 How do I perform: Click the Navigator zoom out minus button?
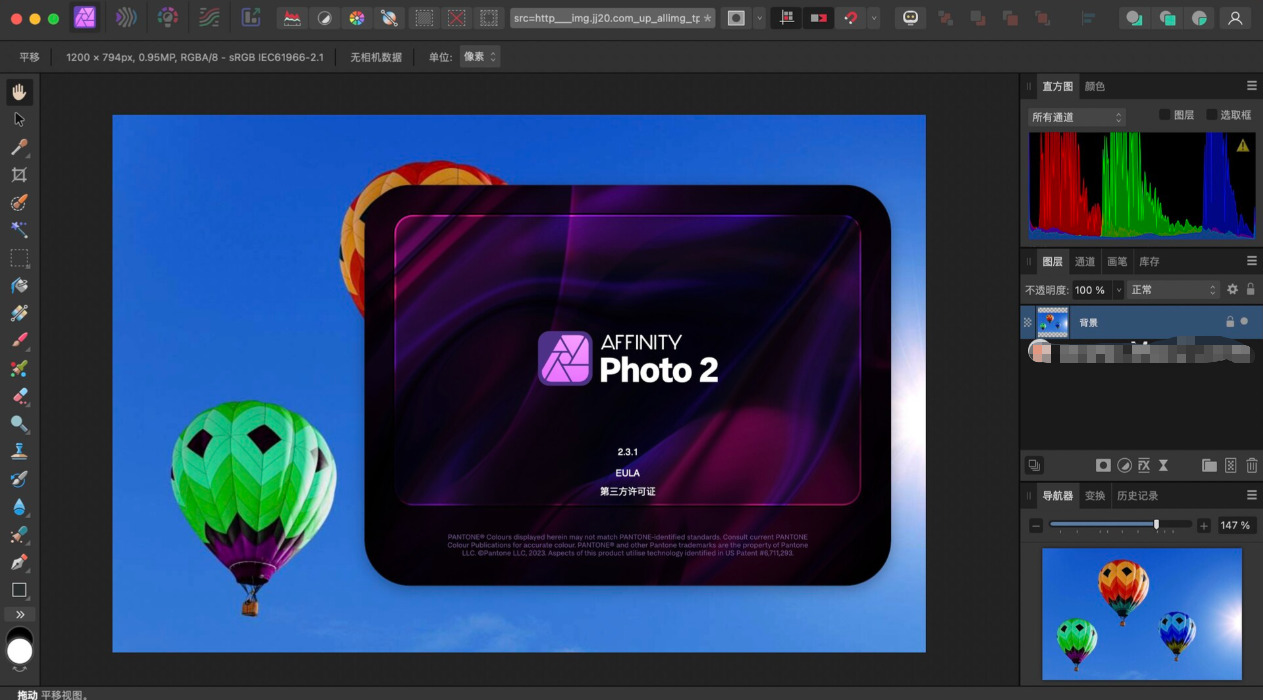(x=1036, y=525)
